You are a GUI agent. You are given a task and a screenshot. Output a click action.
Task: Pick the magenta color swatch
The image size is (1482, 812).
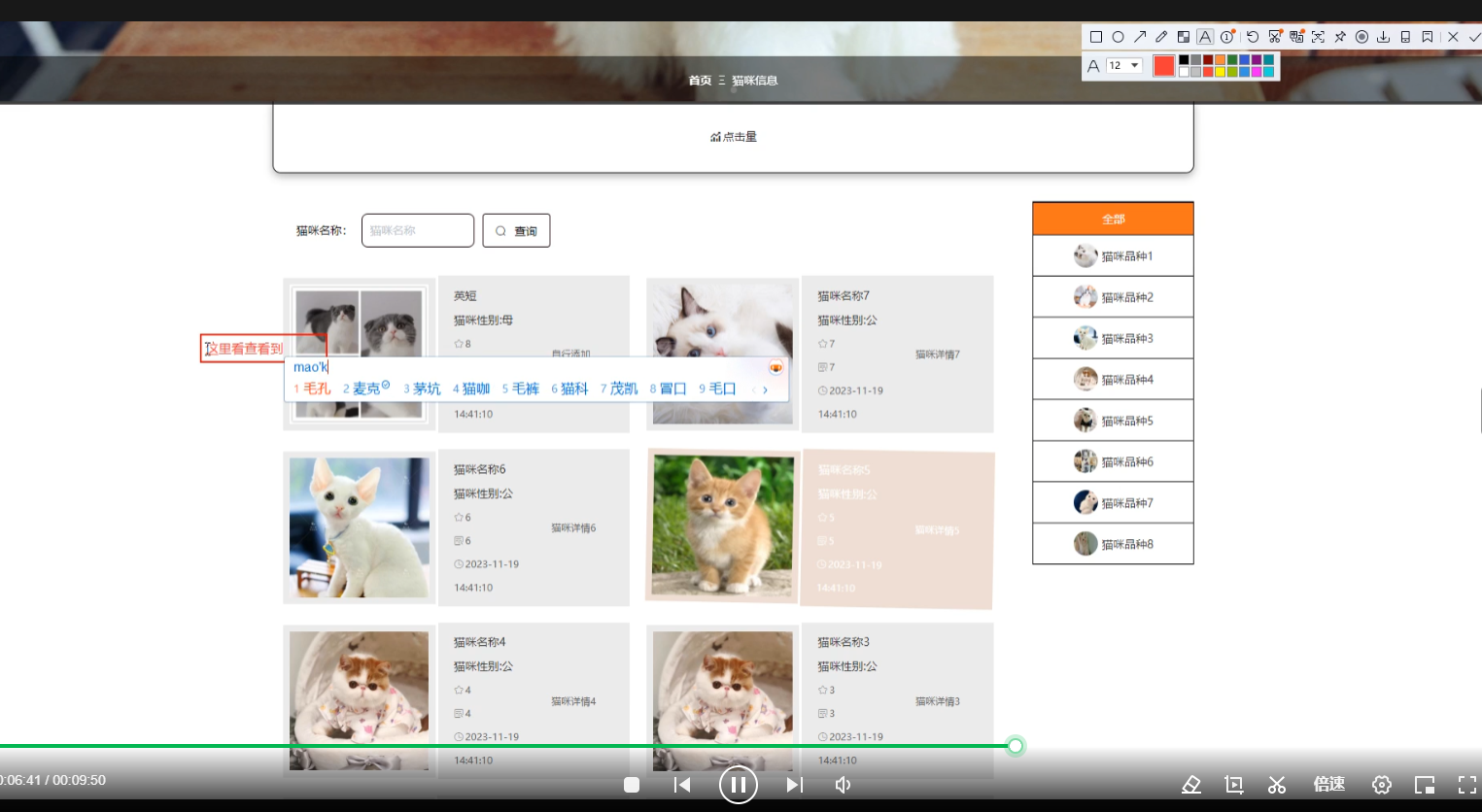pos(1257,72)
